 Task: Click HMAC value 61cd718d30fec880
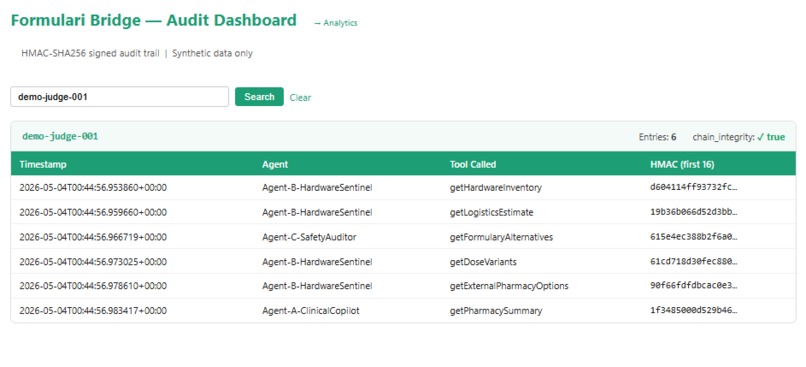(694, 262)
